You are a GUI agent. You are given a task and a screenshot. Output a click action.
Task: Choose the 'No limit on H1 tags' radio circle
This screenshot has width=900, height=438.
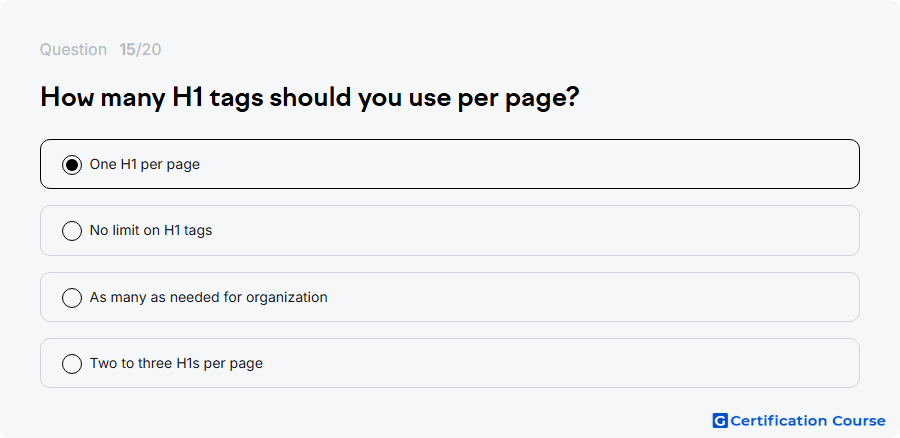pos(72,231)
